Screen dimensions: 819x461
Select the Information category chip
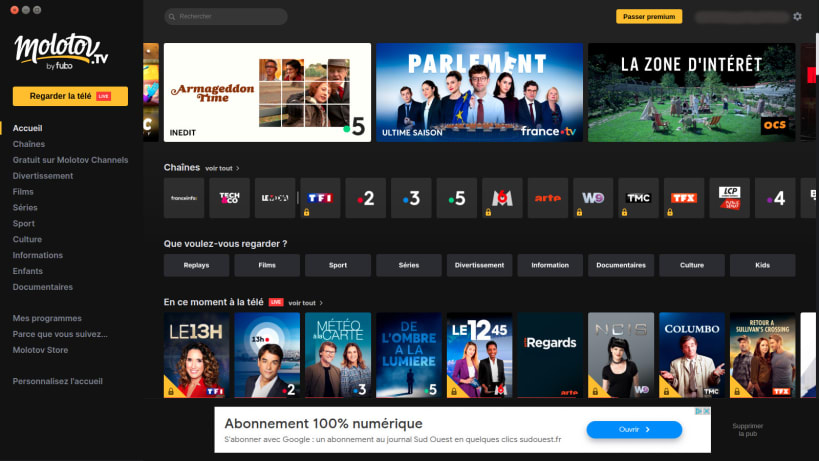pyautogui.click(x=550, y=265)
